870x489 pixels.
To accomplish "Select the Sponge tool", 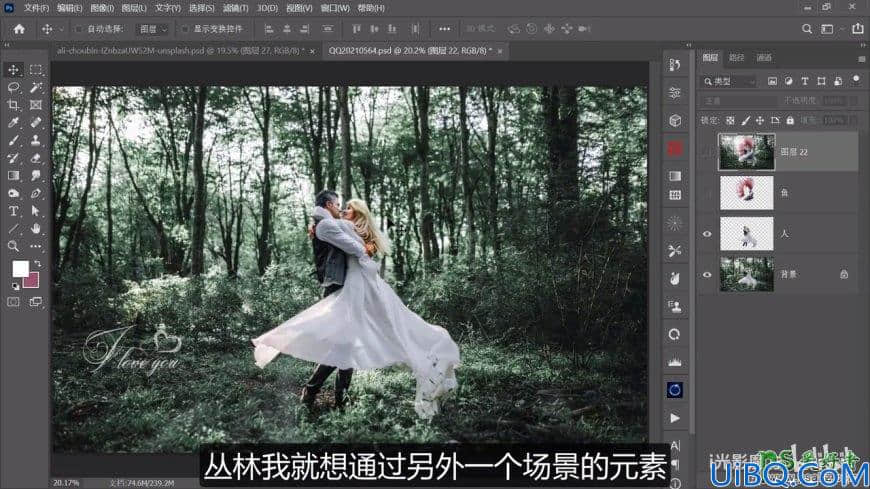I will [x=14, y=194].
